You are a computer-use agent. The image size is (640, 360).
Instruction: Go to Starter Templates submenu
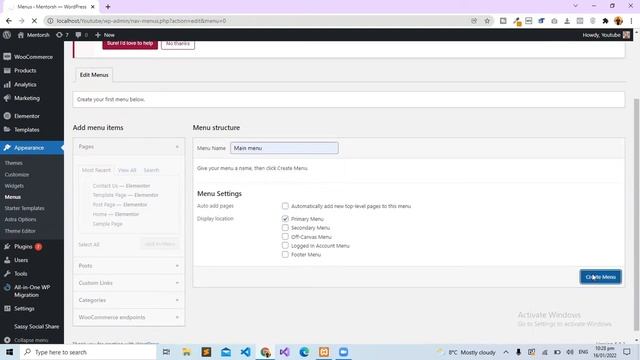tap(24, 208)
